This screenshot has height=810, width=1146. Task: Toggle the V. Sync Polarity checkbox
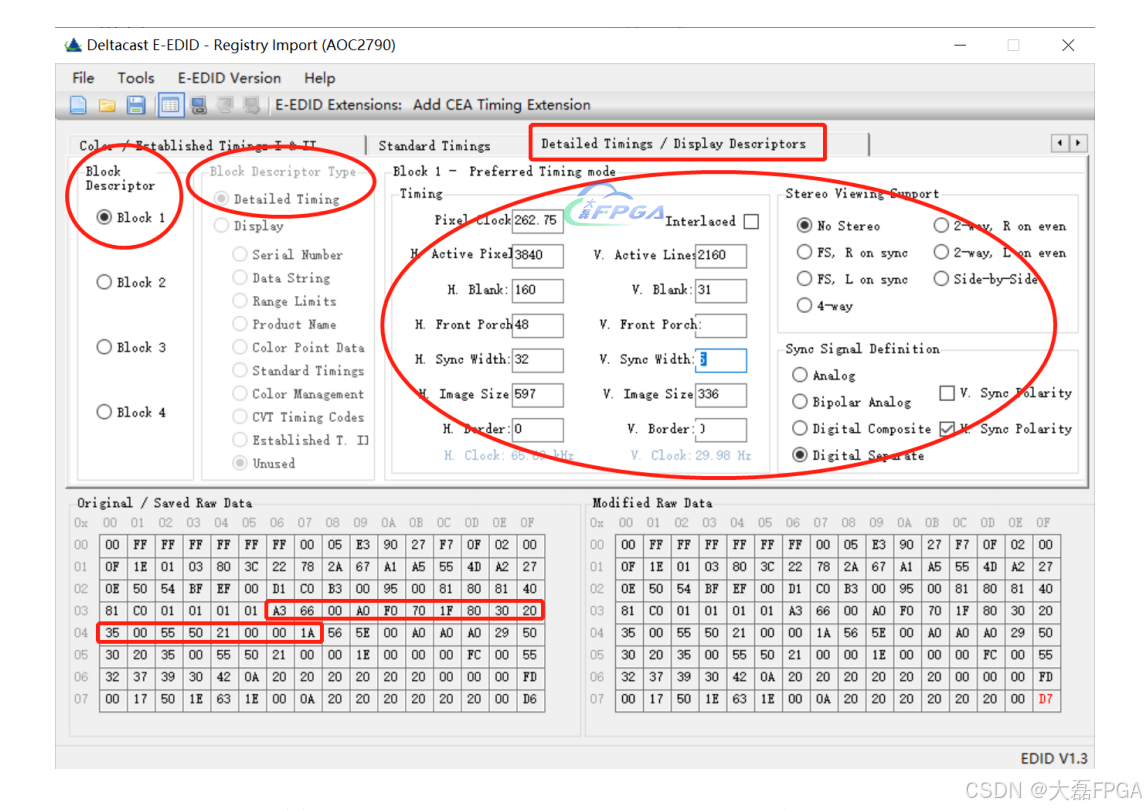pyautogui.click(x=947, y=393)
